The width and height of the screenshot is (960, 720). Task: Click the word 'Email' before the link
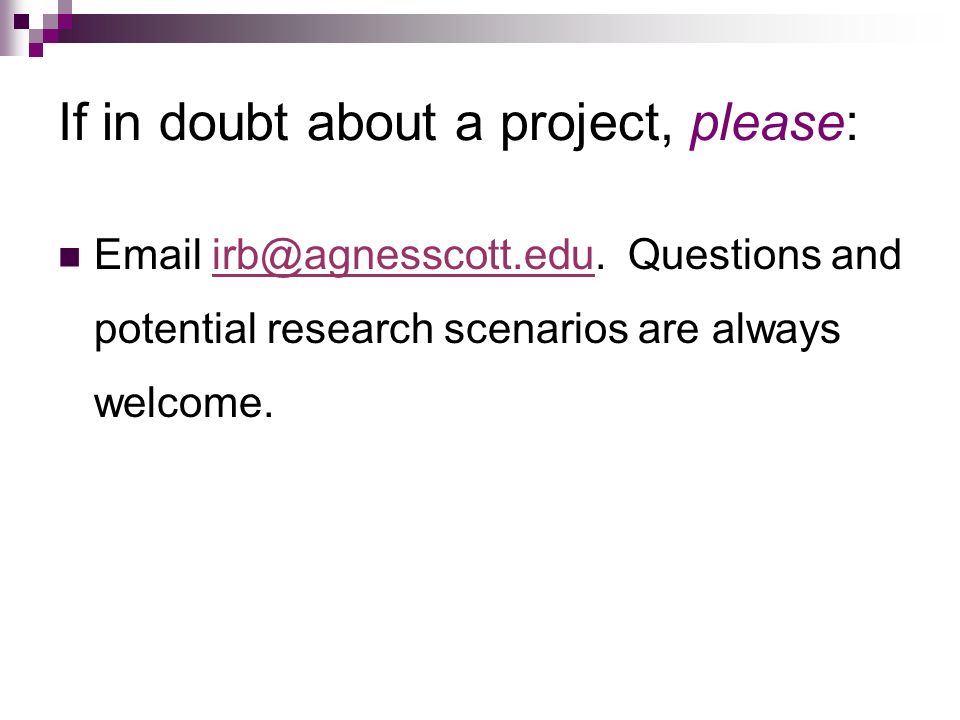pos(148,254)
